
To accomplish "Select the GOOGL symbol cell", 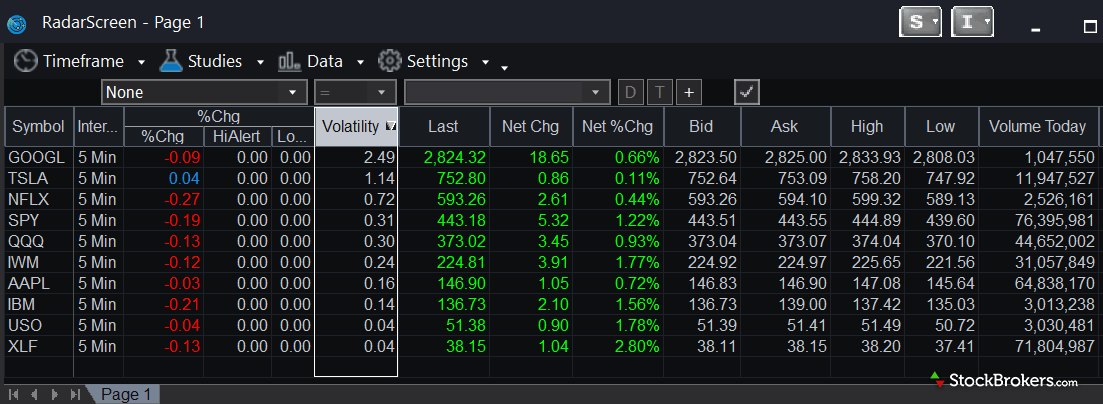I will pyautogui.click(x=37, y=158).
